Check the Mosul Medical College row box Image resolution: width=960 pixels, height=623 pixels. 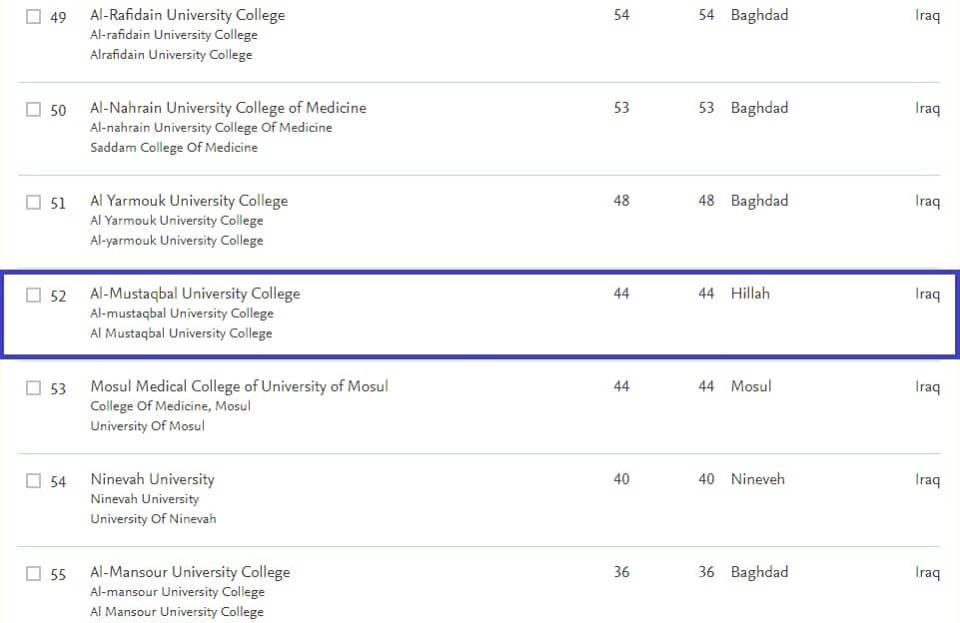coord(34,388)
